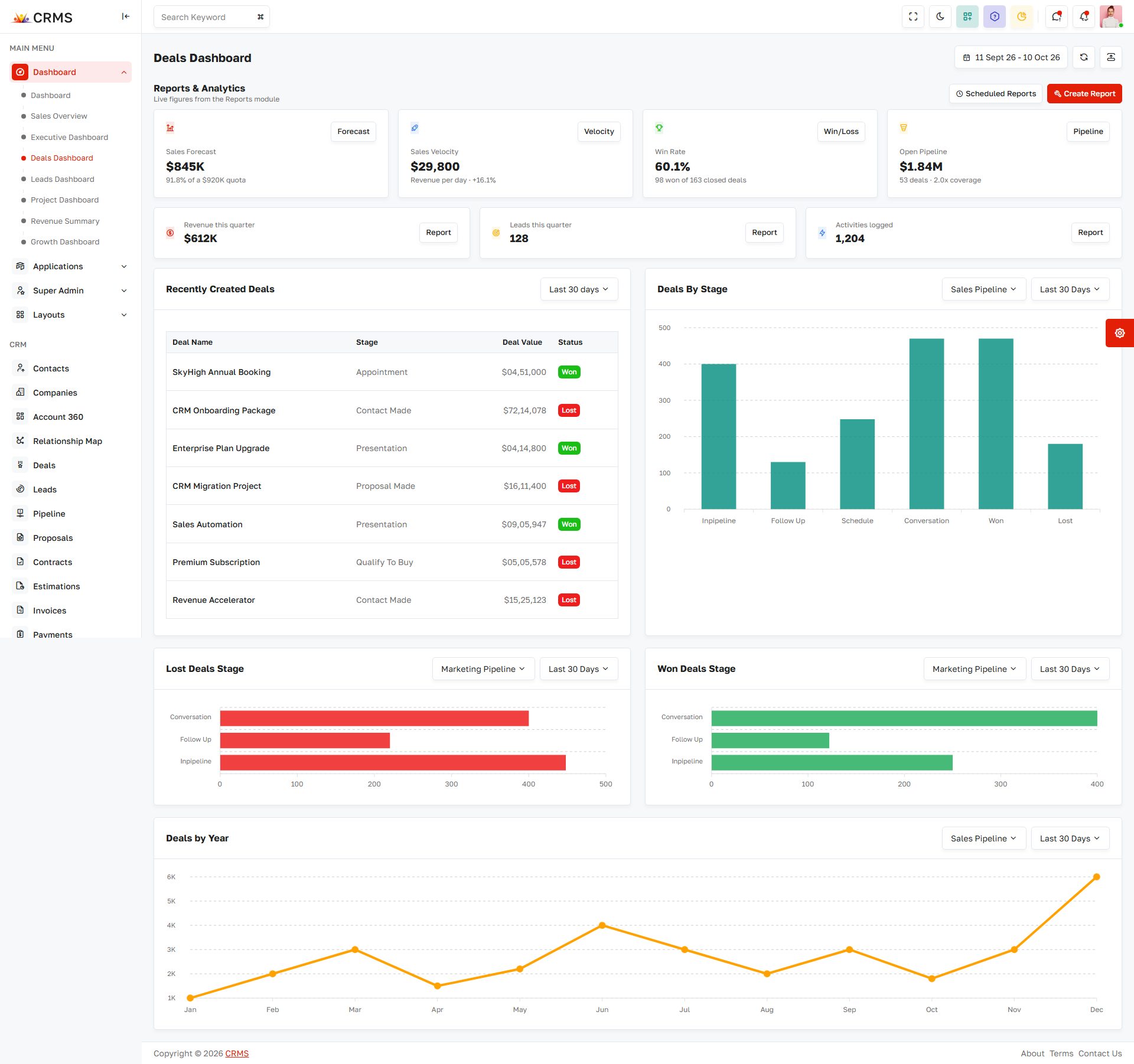The image size is (1134, 1064).
Task: Open Report for Activities logged
Action: 1090,233
